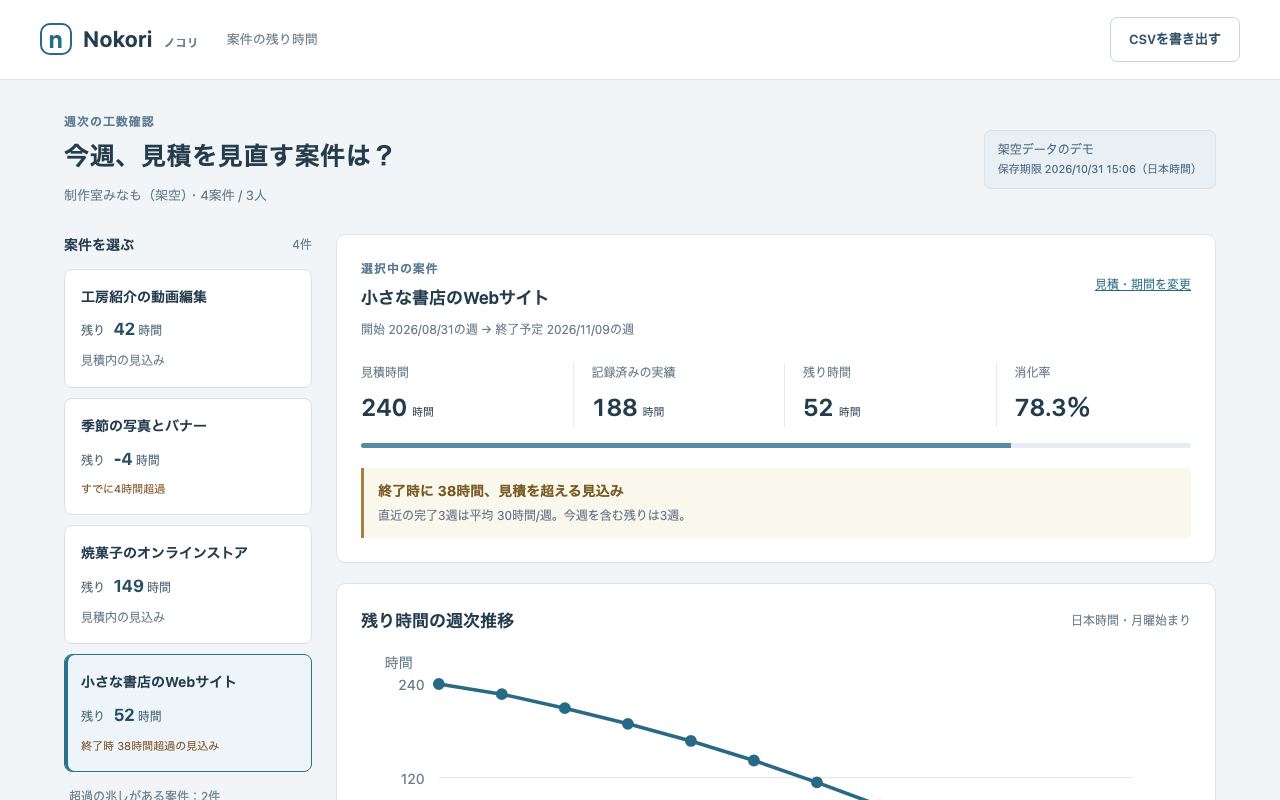Viewport: 1280px width, 800px height.
Task: Click the chart point at 240 hours
Action: click(x=438, y=684)
